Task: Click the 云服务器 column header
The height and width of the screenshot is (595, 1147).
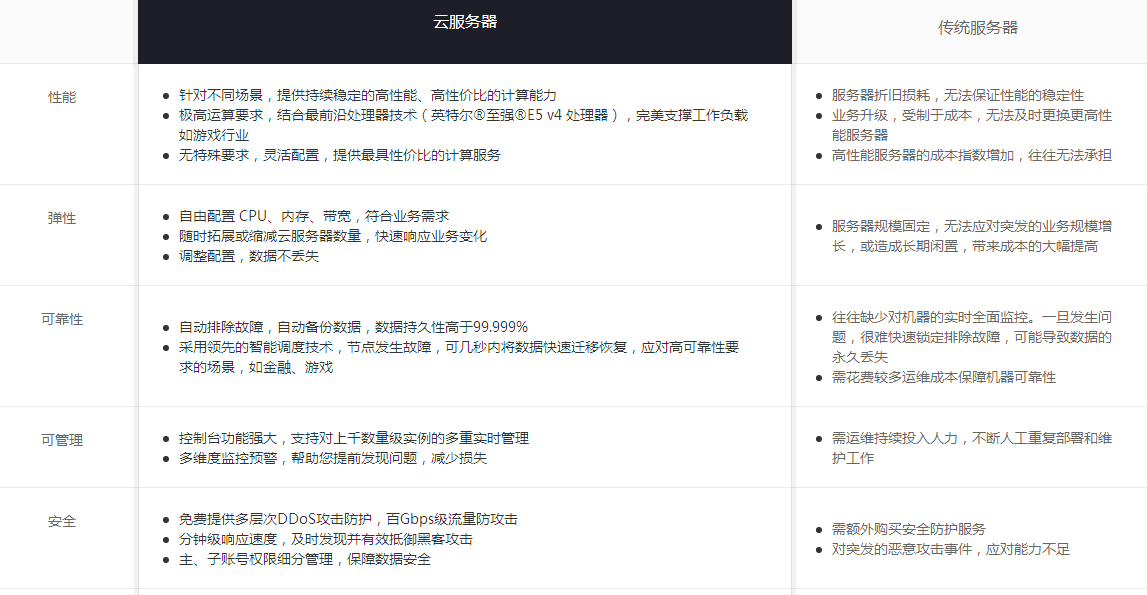Action: pyautogui.click(x=464, y=22)
